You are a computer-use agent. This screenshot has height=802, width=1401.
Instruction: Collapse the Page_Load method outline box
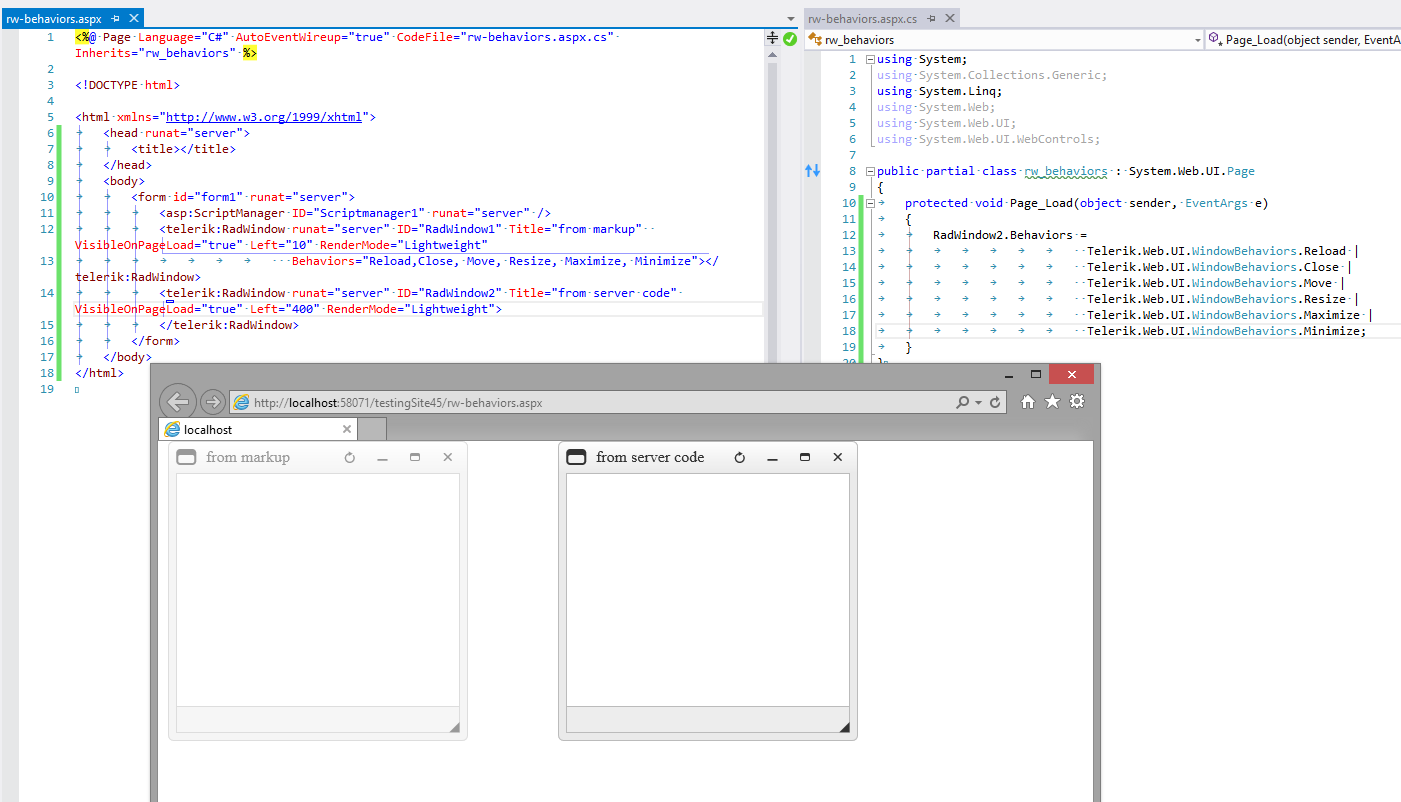point(869,203)
